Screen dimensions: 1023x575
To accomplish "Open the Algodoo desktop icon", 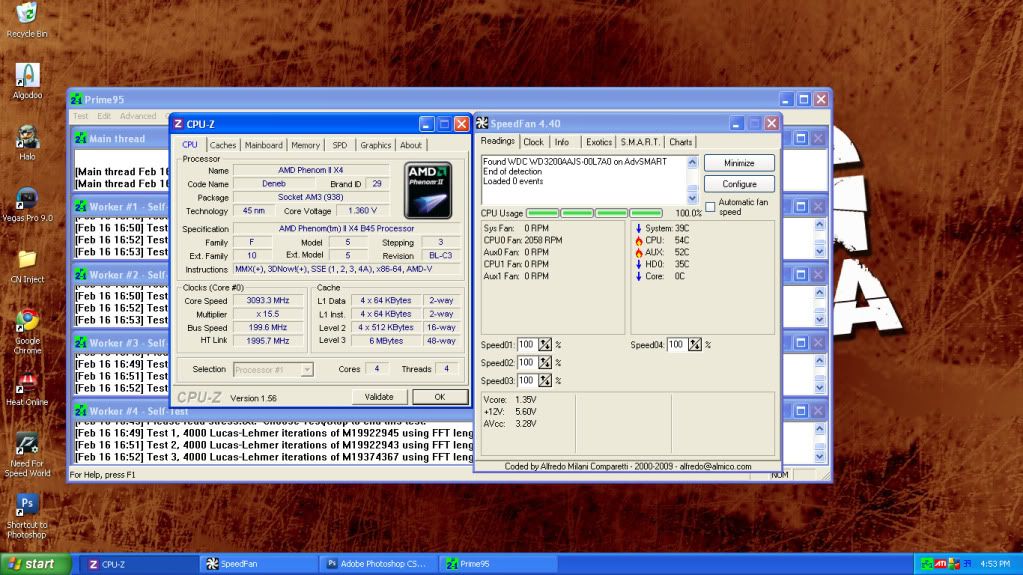I will (x=27, y=75).
